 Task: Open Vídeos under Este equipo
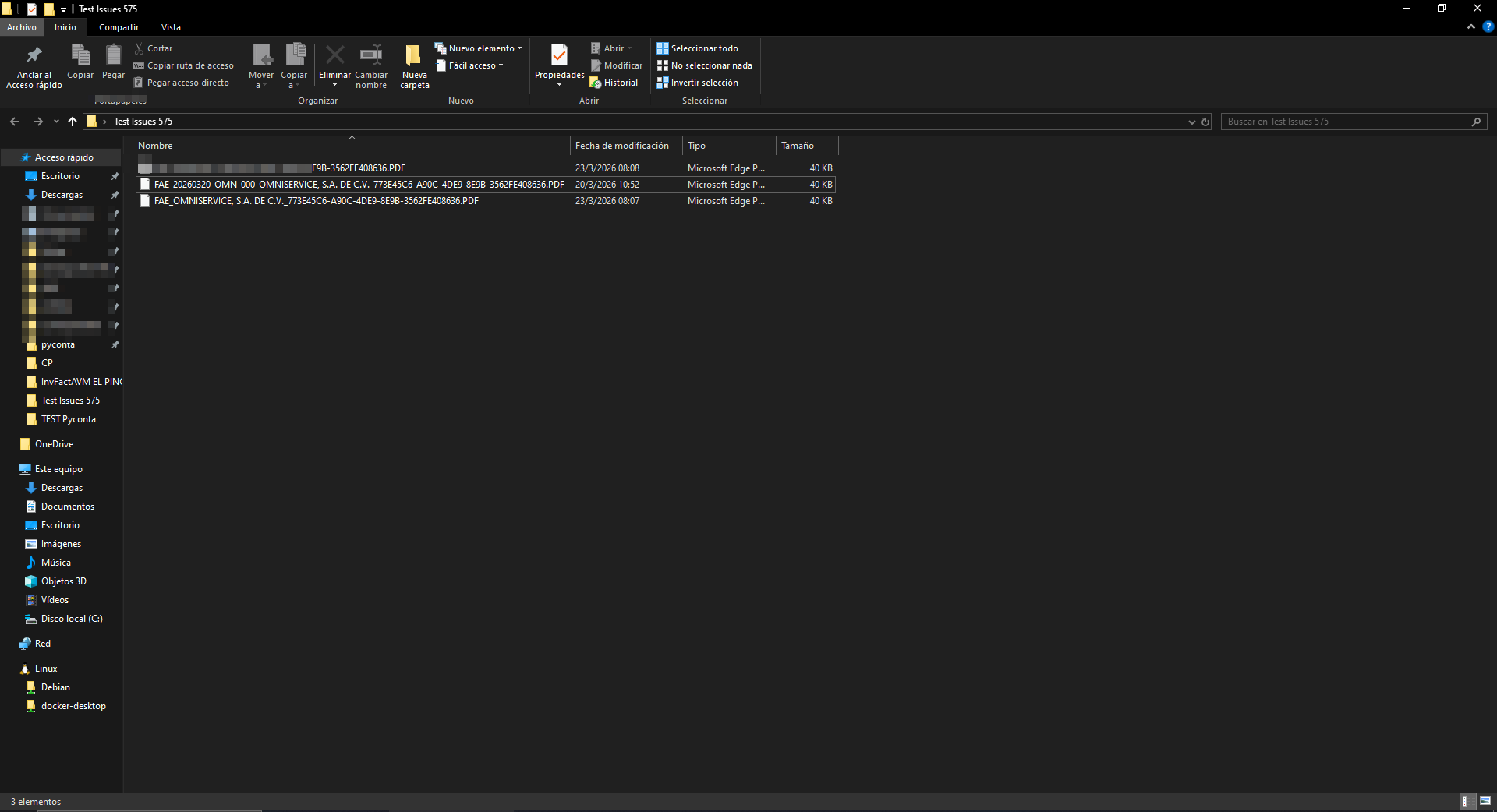tap(55, 600)
